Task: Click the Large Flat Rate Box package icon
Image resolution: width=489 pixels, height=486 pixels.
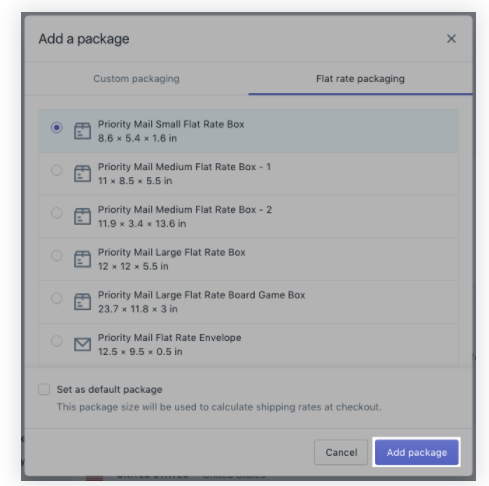Action: tap(82, 259)
